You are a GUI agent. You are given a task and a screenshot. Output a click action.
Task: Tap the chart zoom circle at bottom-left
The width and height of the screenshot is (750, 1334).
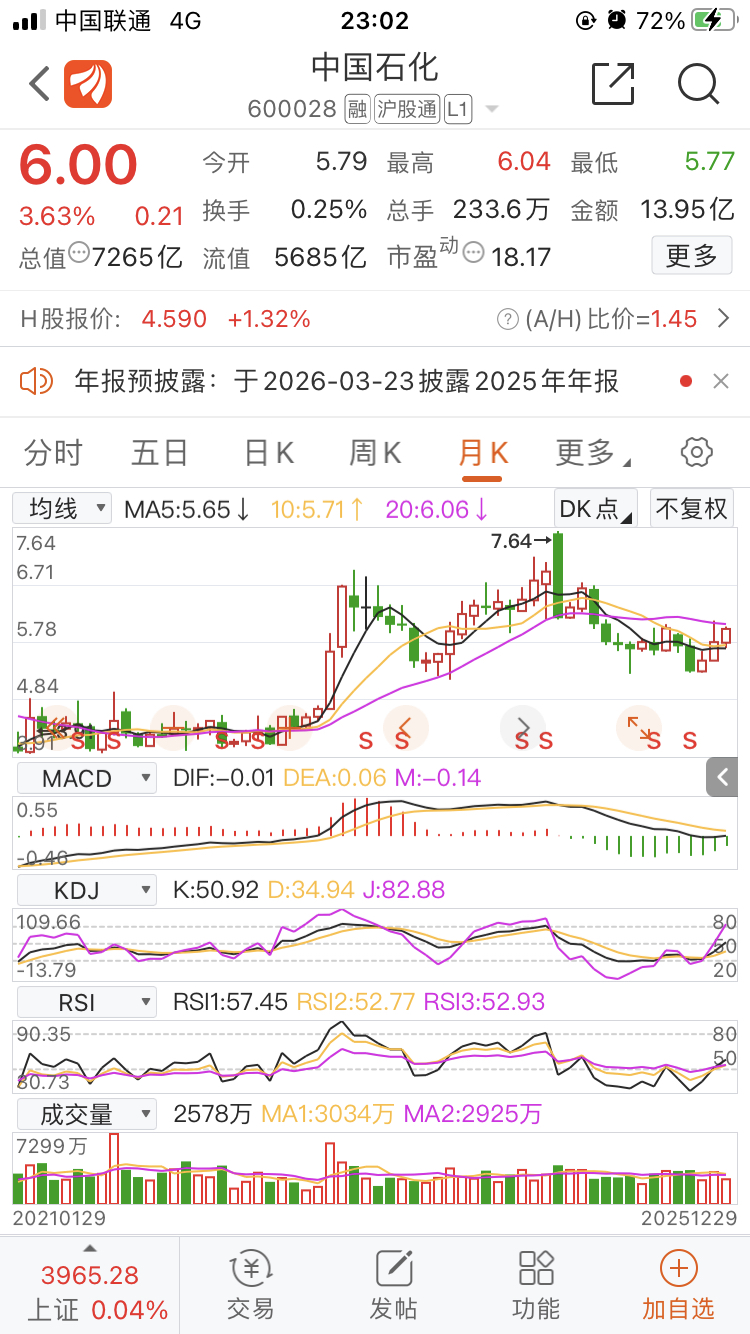pos(57,729)
